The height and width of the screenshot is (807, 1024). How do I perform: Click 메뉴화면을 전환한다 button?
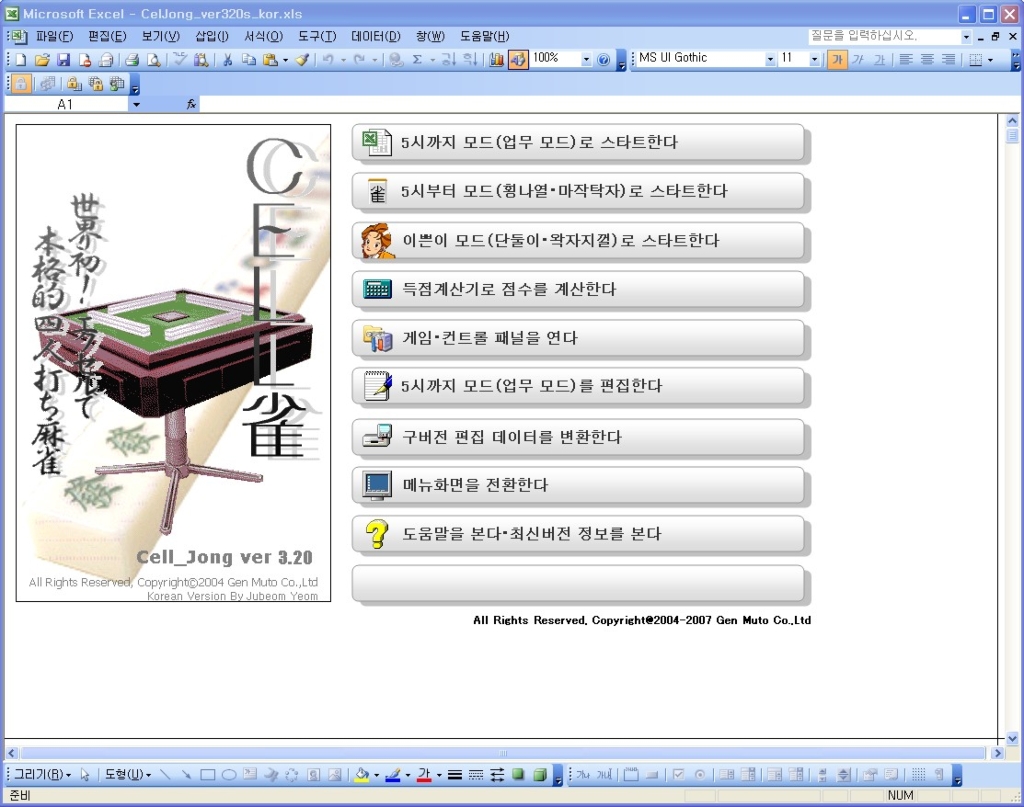[577, 484]
